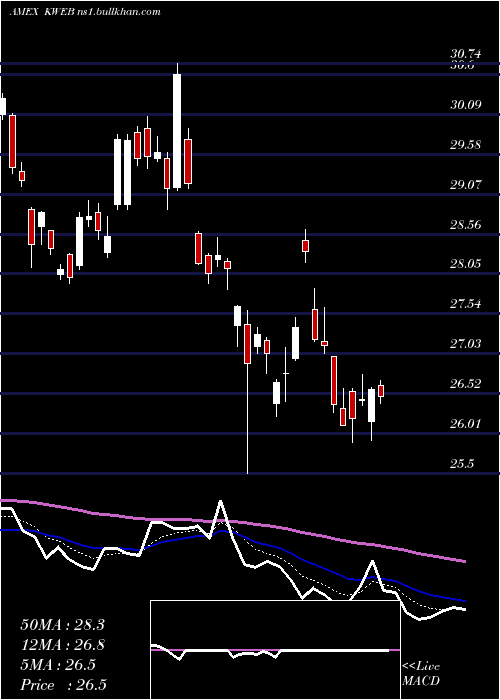Click the isolated red candle near 28.4
Viewport: 500px width, 700px height.
pyautogui.click(x=305, y=246)
